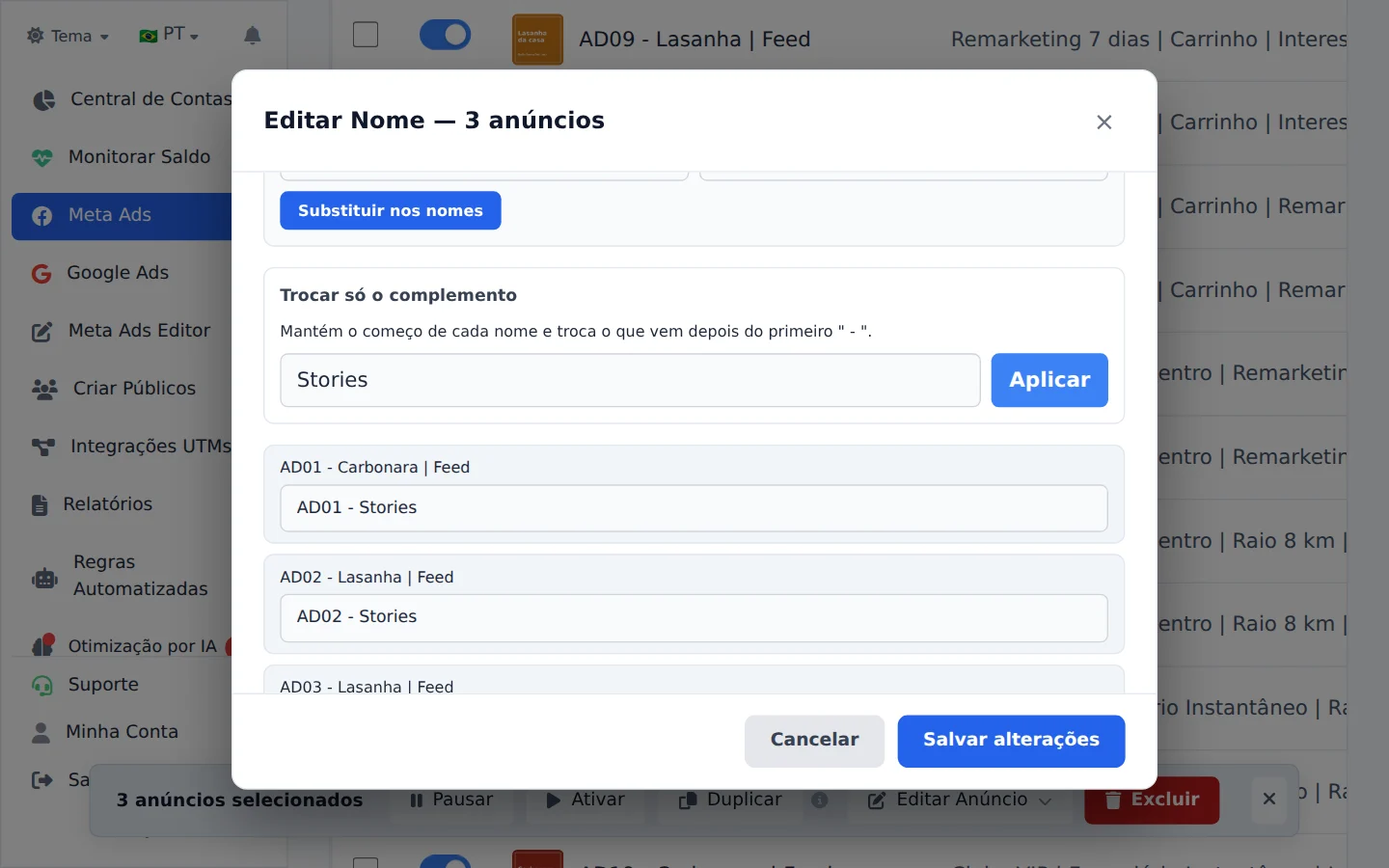Image resolution: width=1389 pixels, height=868 pixels.
Task: Dismiss the selection bar with X
Action: (1269, 800)
